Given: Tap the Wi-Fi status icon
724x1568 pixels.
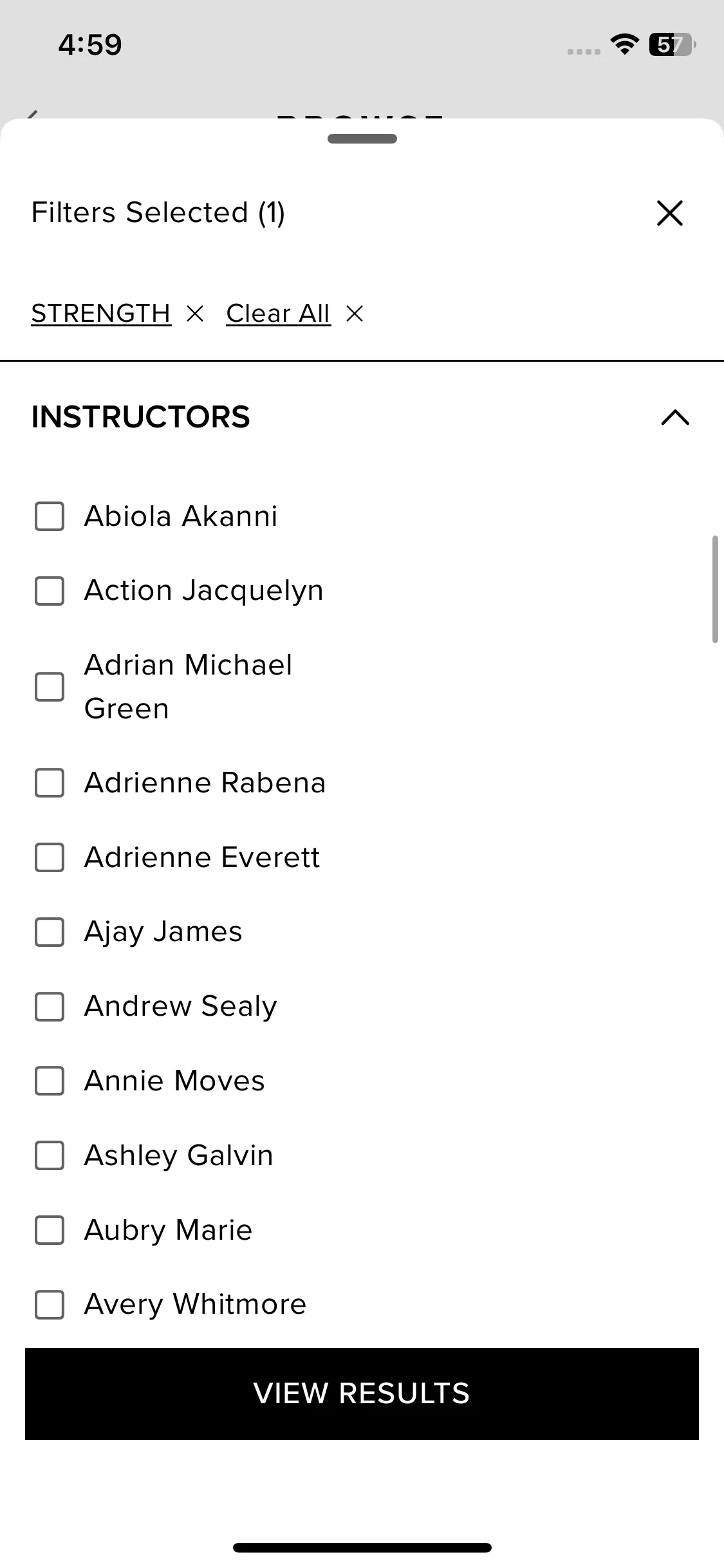Looking at the screenshot, I should coord(624,44).
